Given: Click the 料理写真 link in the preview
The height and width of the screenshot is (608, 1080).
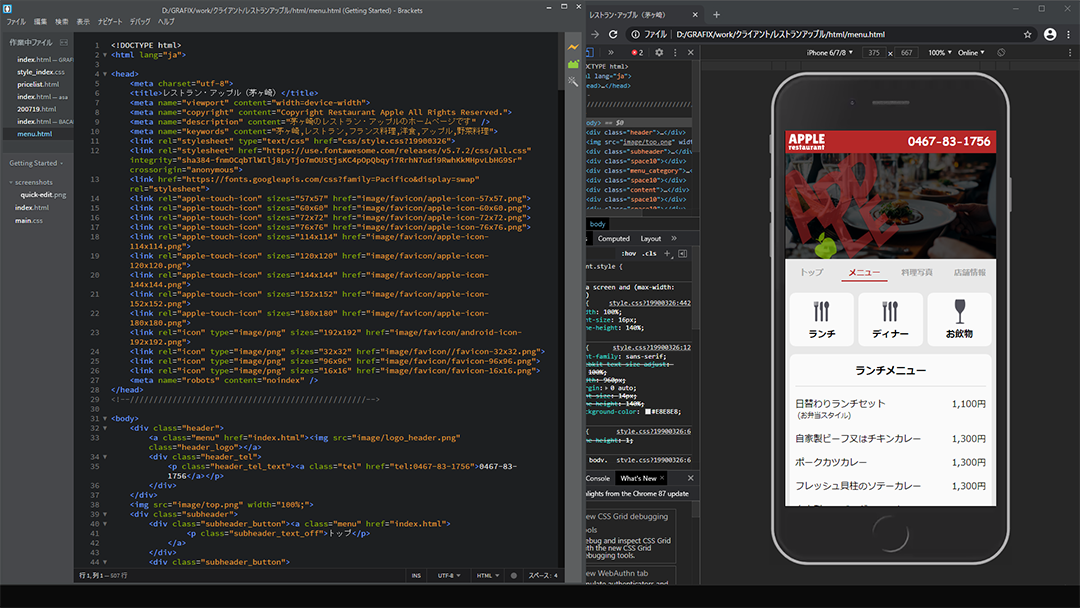Looking at the screenshot, I should tap(916, 272).
